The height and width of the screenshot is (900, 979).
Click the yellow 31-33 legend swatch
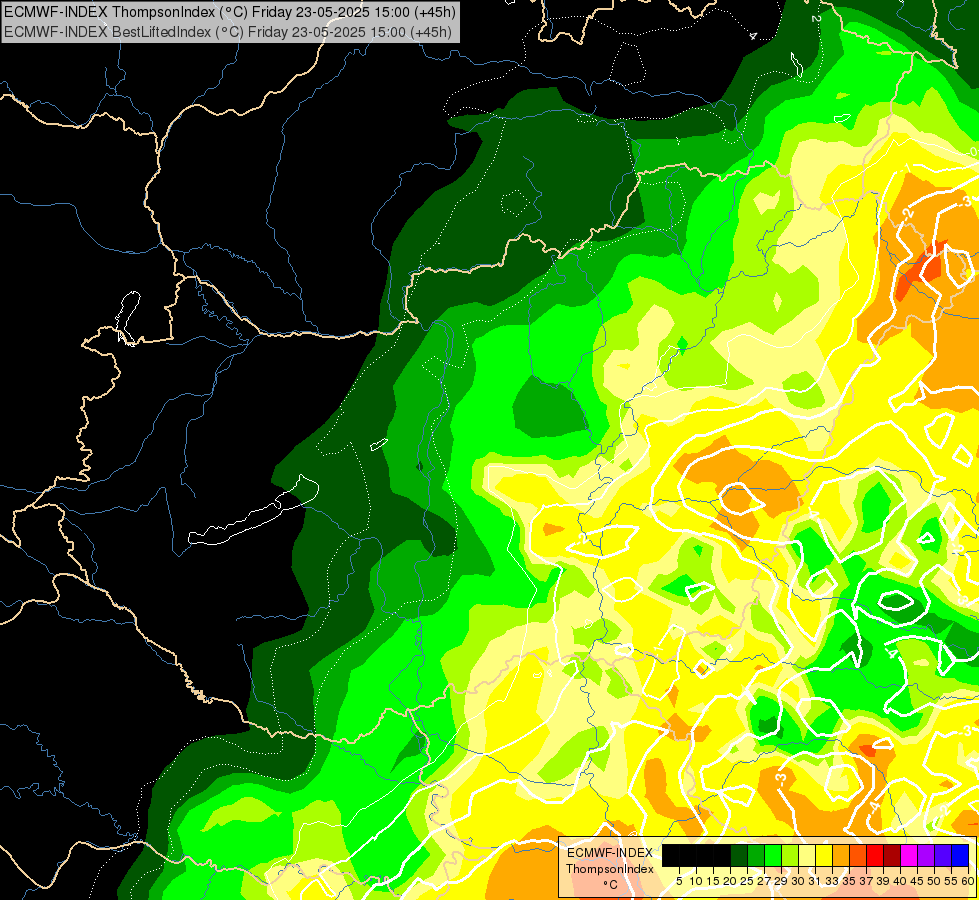click(x=824, y=856)
